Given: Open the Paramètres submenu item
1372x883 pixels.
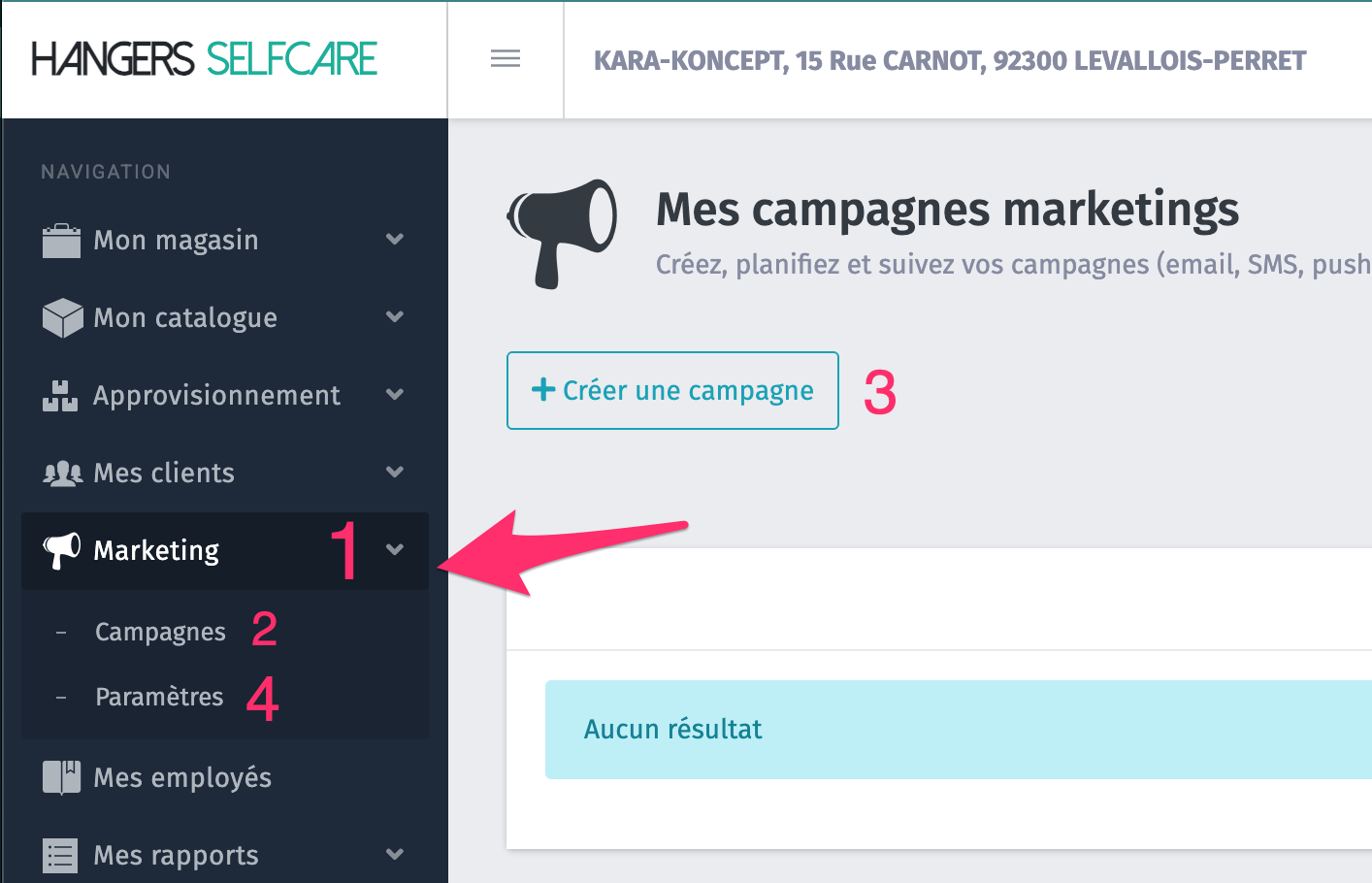Looking at the screenshot, I should tap(159, 697).
